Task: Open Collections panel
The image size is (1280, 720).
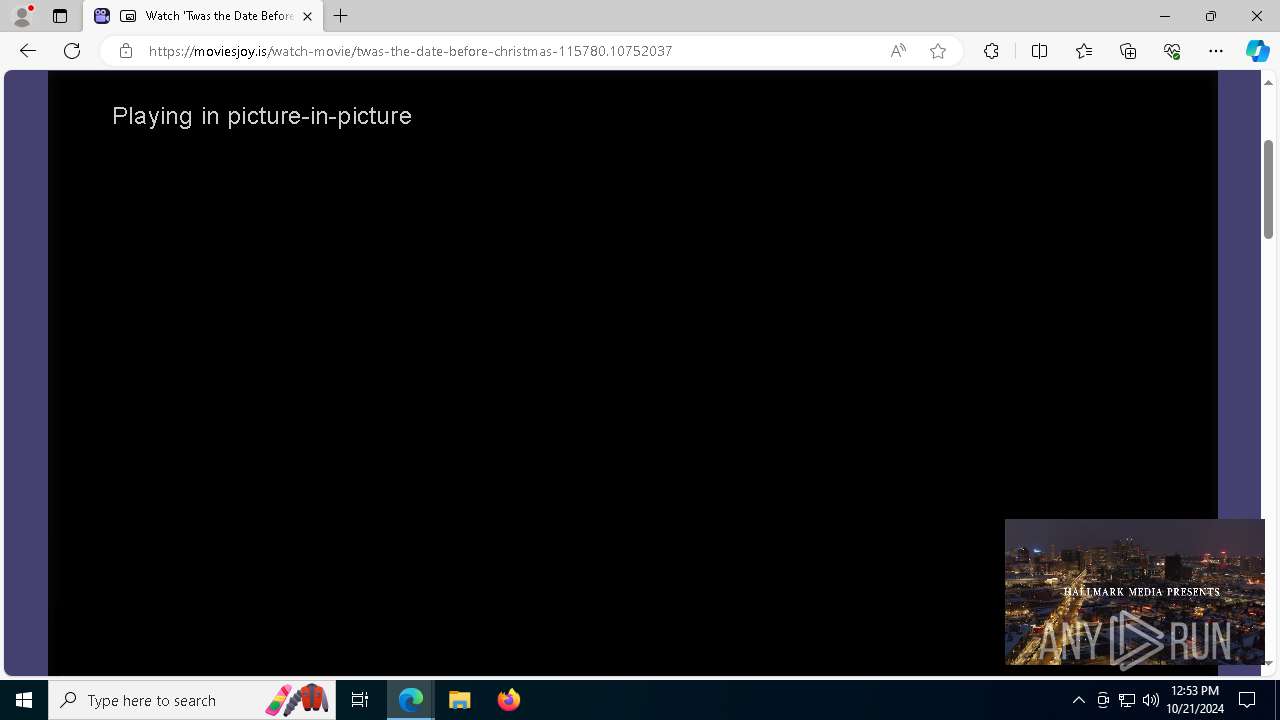Action: coord(1128,51)
